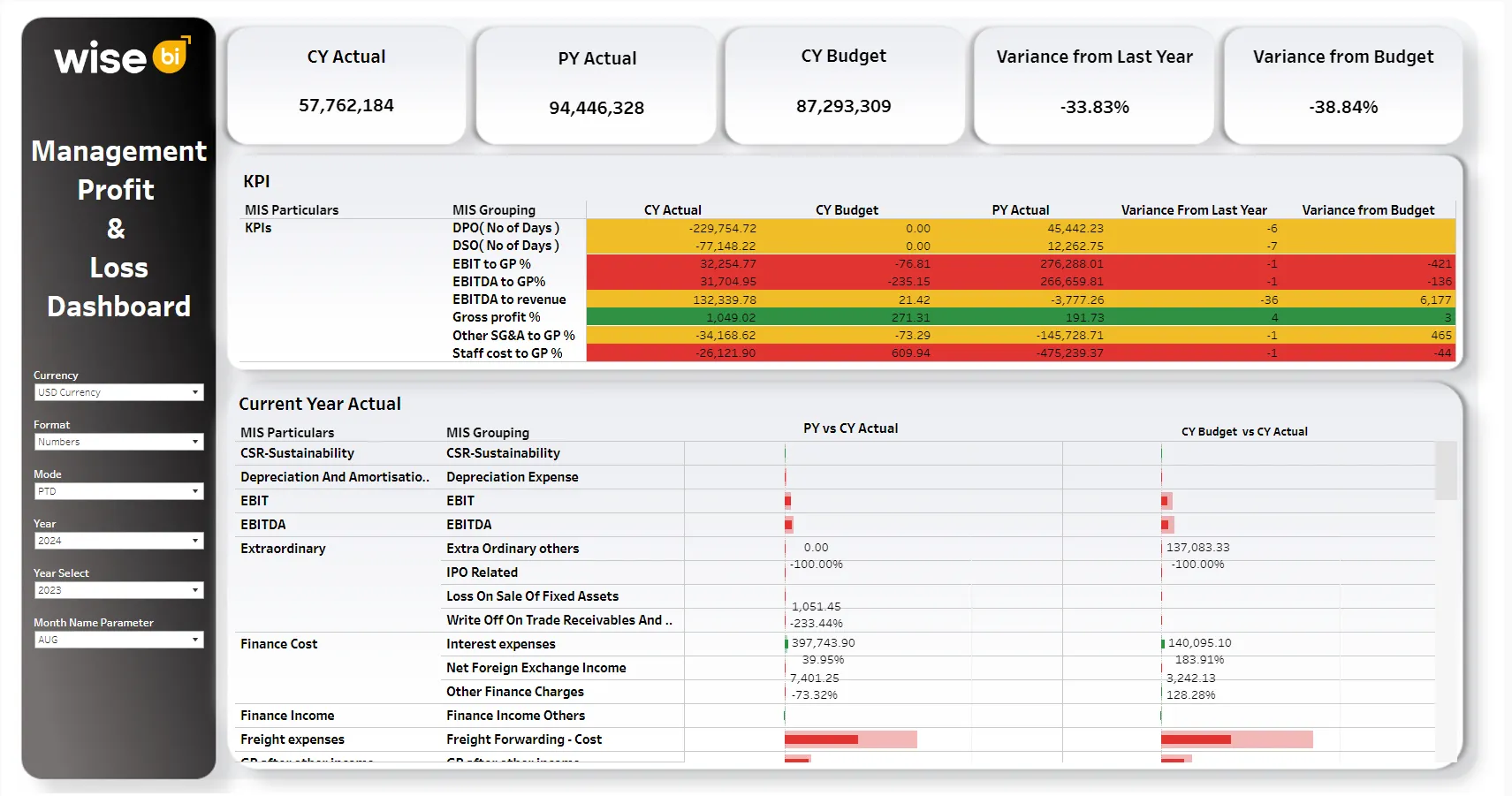Click the Variance From Last Year column header

coord(1193,210)
